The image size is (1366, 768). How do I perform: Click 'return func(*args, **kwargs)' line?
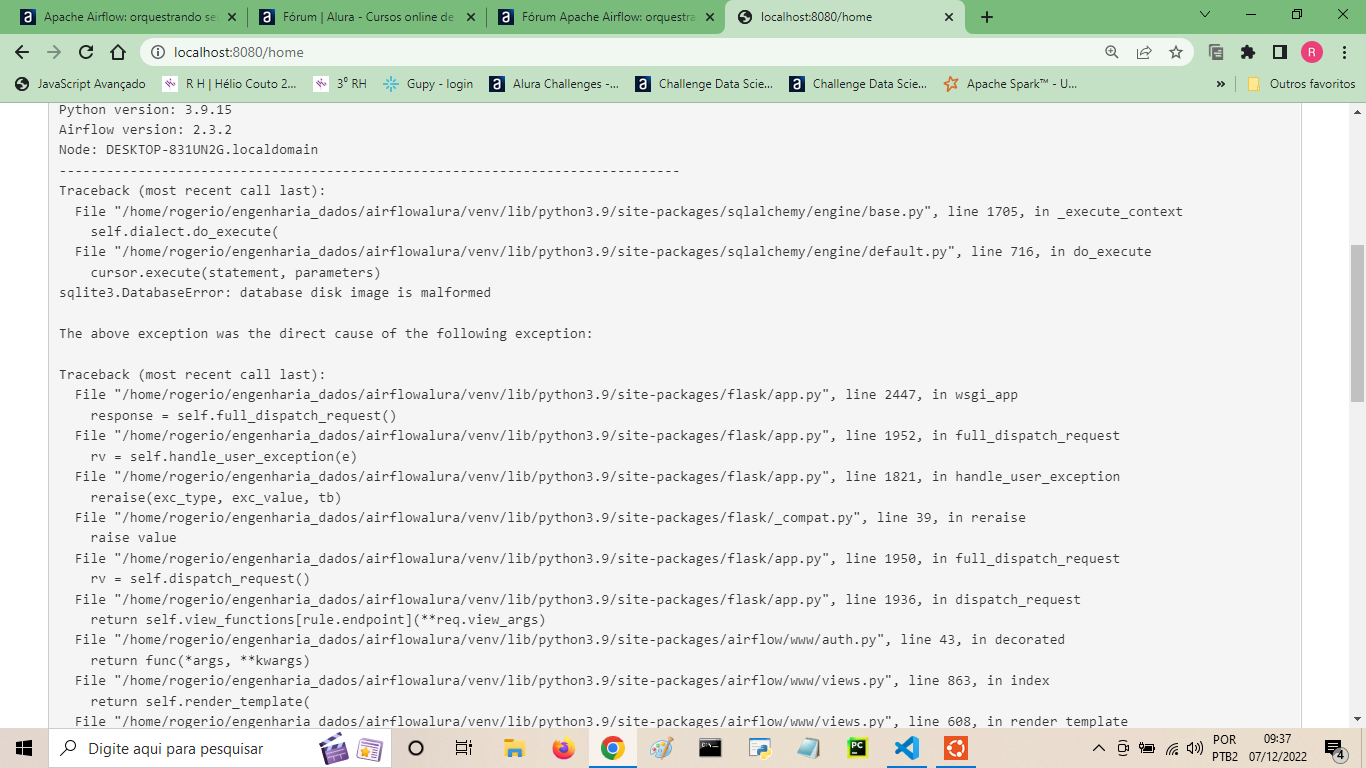point(200,660)
